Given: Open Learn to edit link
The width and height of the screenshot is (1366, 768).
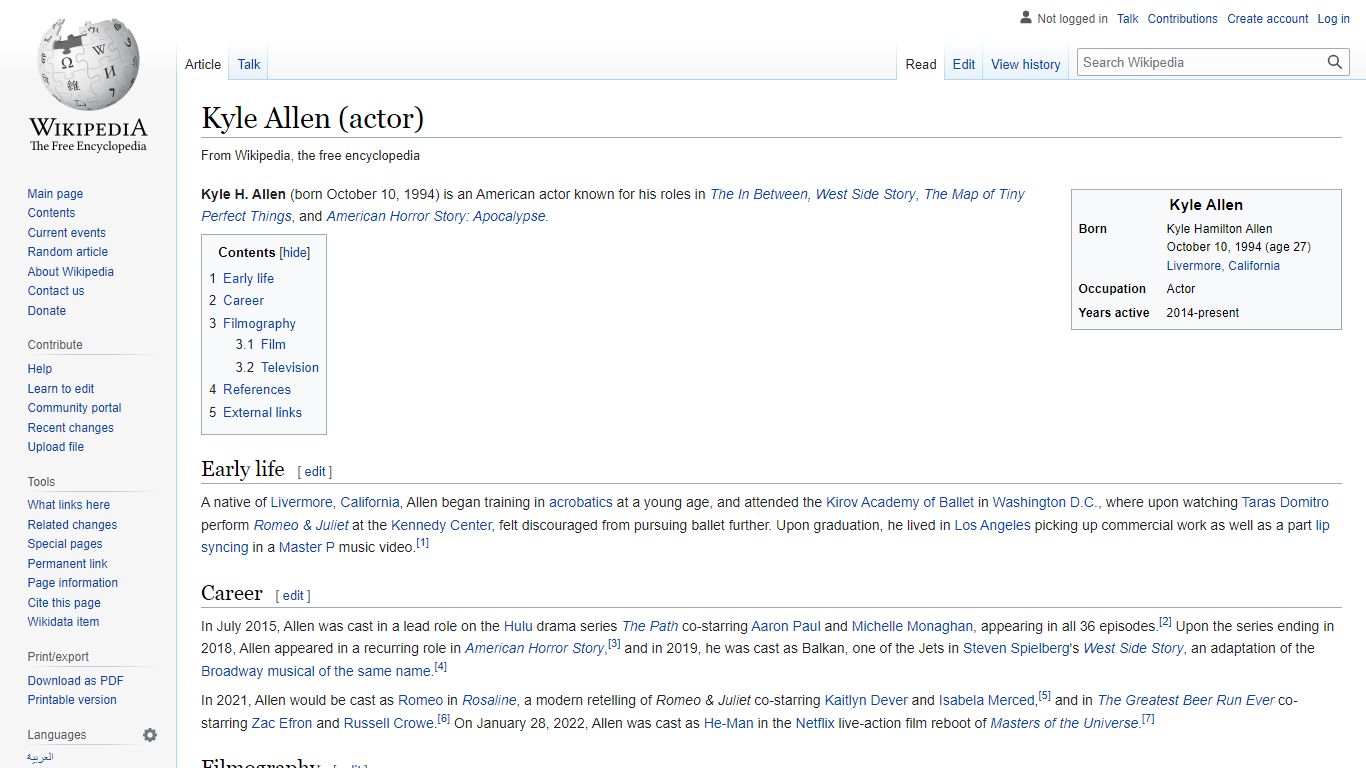Looking at the screenshot, I should [x=61, y=389].
